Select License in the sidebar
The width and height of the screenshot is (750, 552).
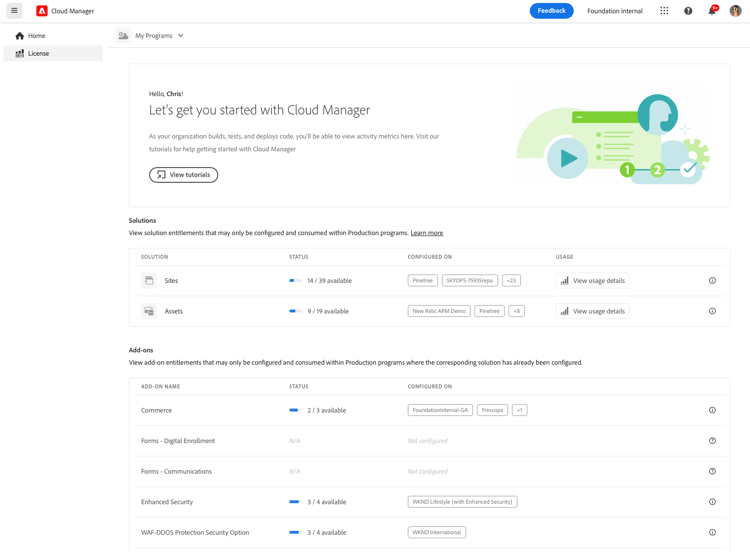pyautogui.click(x=53, y=54)
